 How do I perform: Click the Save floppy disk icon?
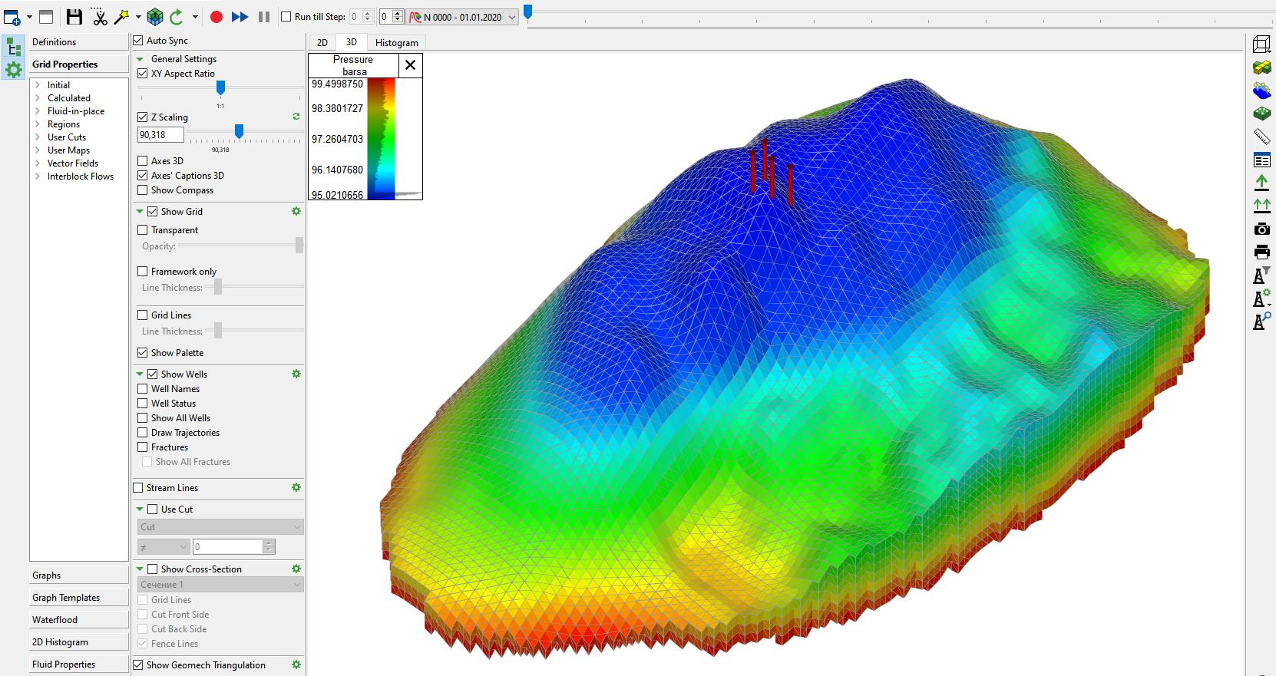click(x=74, y=16)
